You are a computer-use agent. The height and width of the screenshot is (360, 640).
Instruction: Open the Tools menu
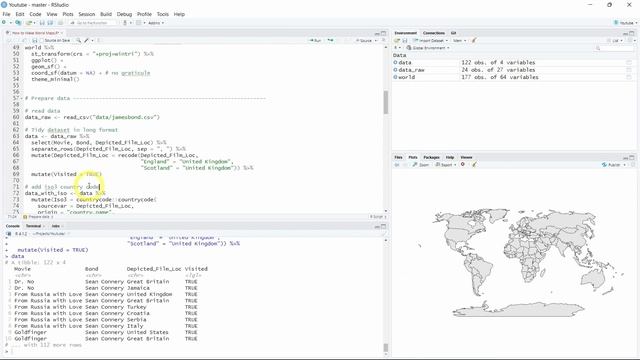[162, 14]
